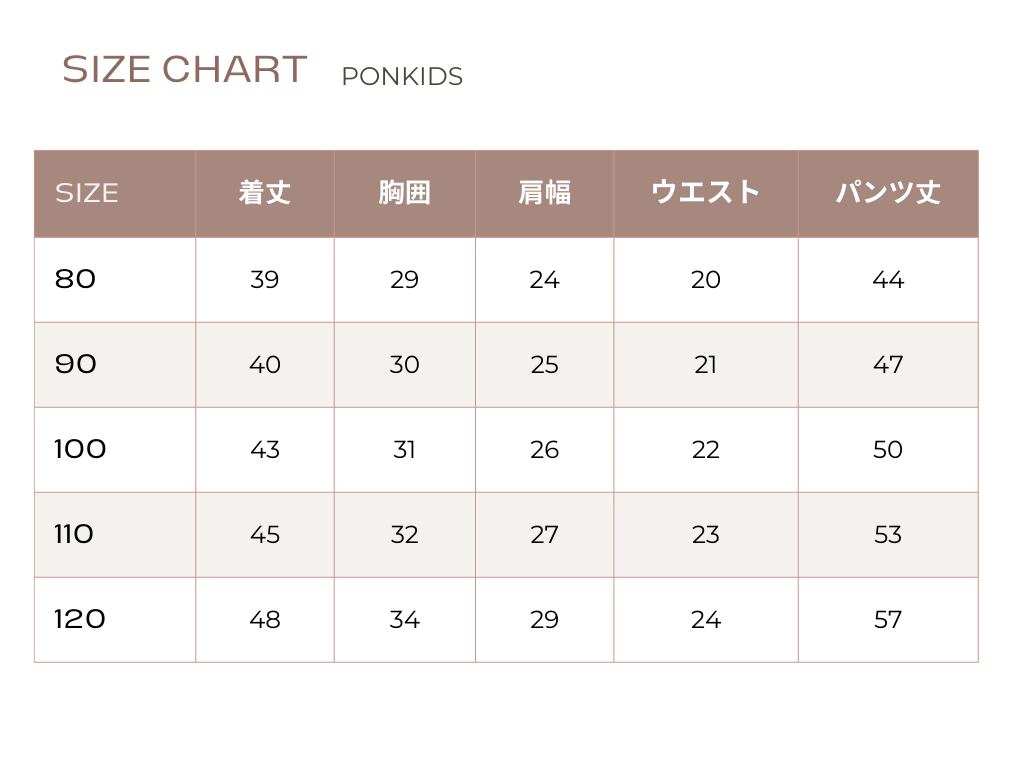Click the 着丈 value 45 for size 110
The height and width of the screenshot is (768, 1024).
coord(264,535)
